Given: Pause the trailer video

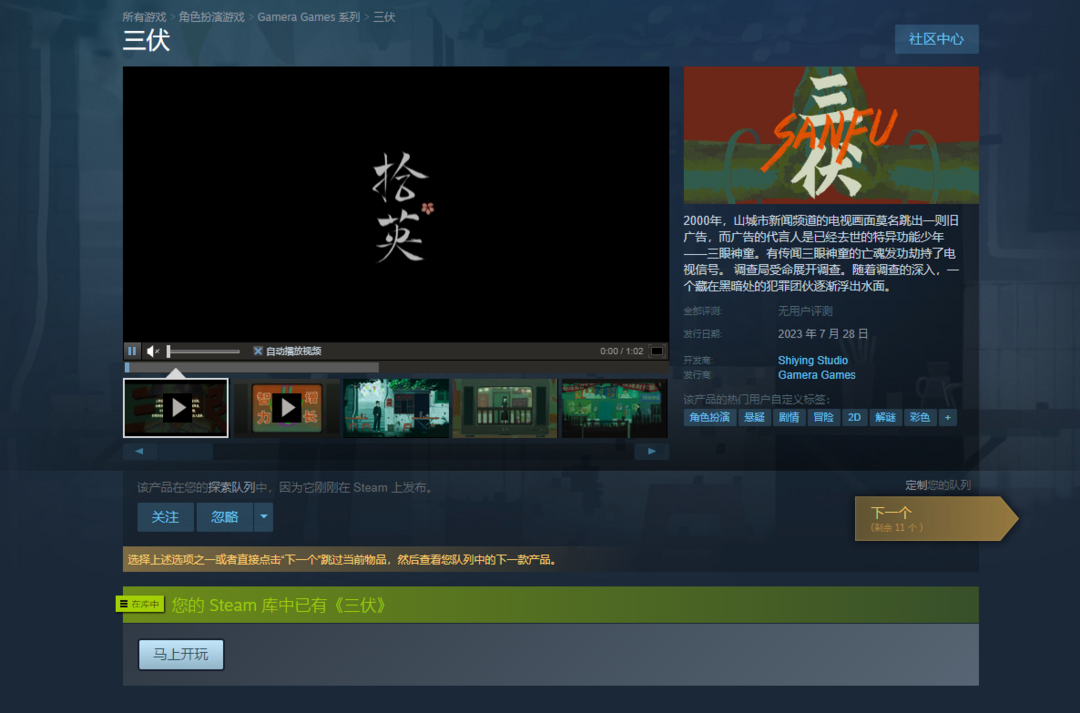Looking at the screenshot, I should (132, 351).
